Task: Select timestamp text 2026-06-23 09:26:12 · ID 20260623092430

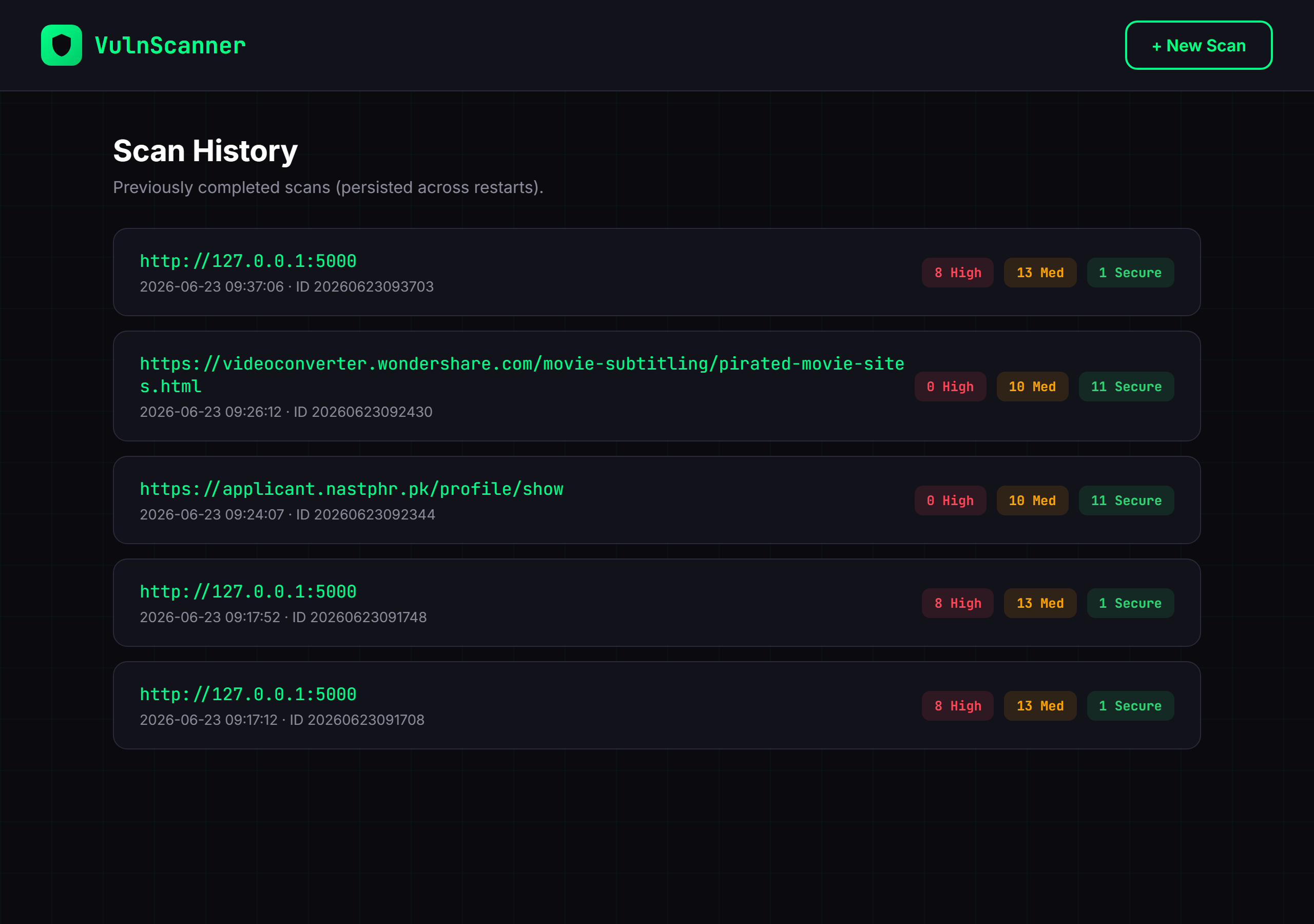Action: click(286, 412)
